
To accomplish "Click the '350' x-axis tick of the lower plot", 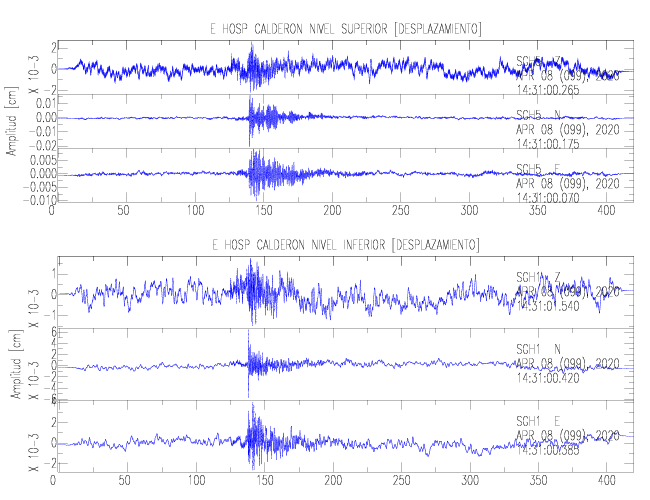I will point(538,481).
